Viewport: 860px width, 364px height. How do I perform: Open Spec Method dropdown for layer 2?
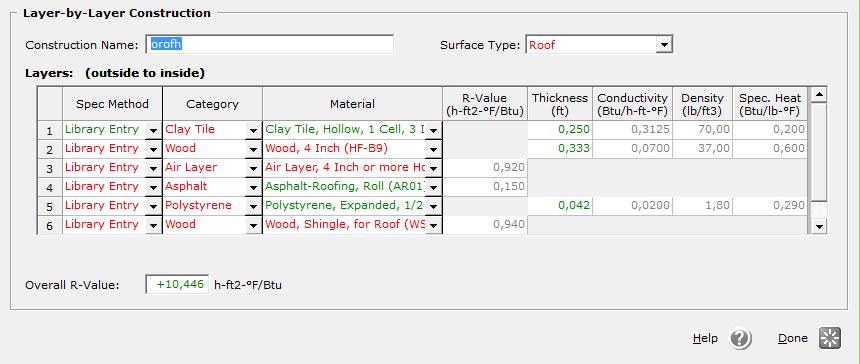click(x=153, y=149)
